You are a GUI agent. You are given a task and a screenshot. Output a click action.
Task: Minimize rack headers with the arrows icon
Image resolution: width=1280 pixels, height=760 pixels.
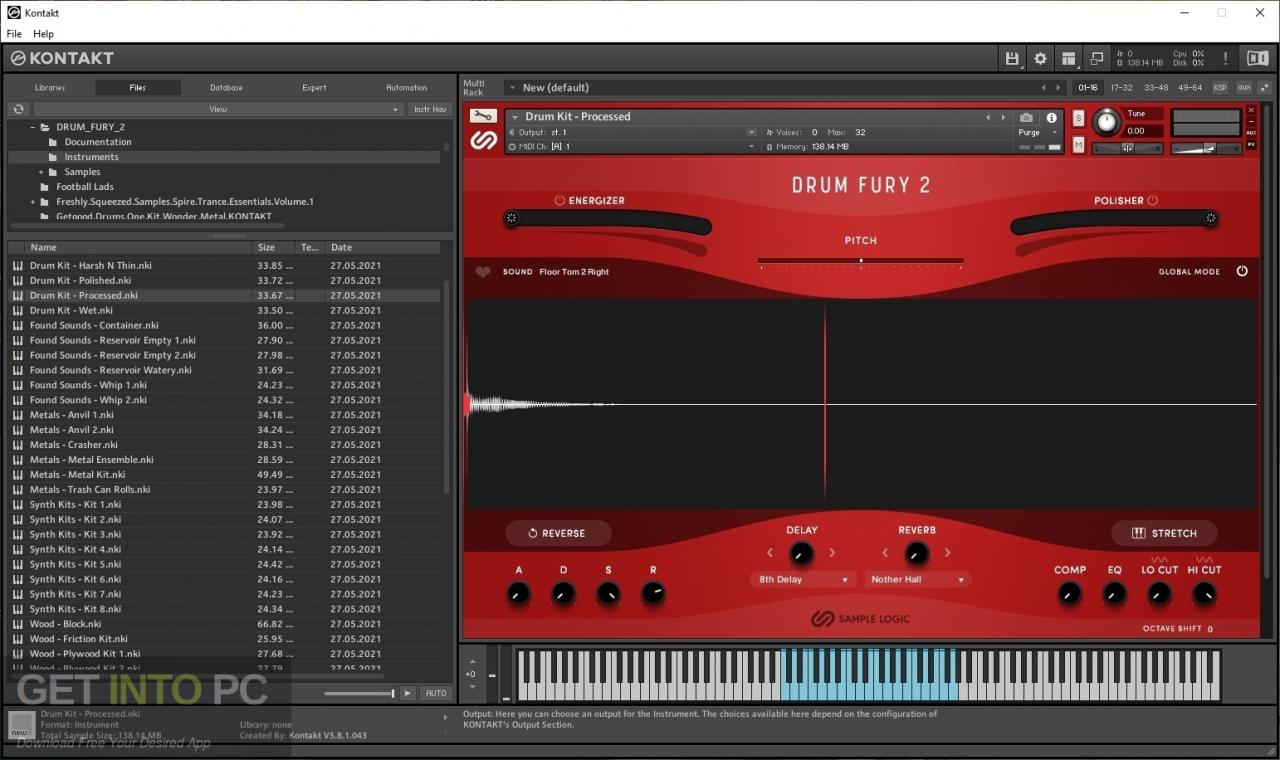click(x=1264, y=88)
